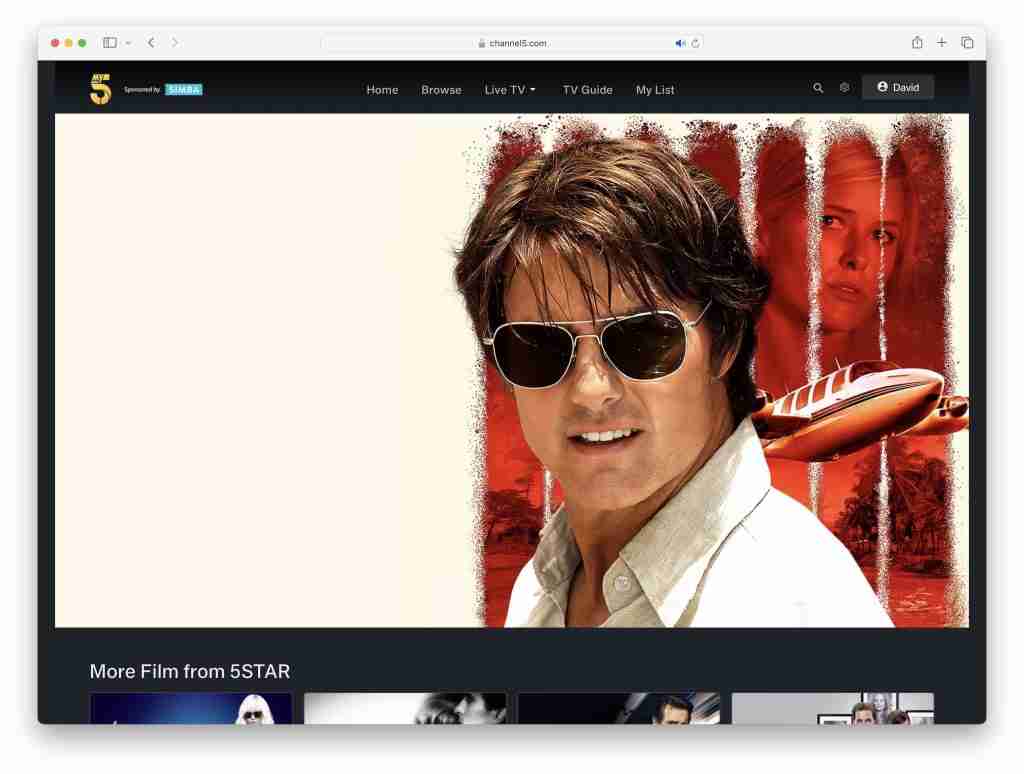Open the fourth film thumbnail with picture frames
Screen dimensions: 1024x774
coord(833,708)
